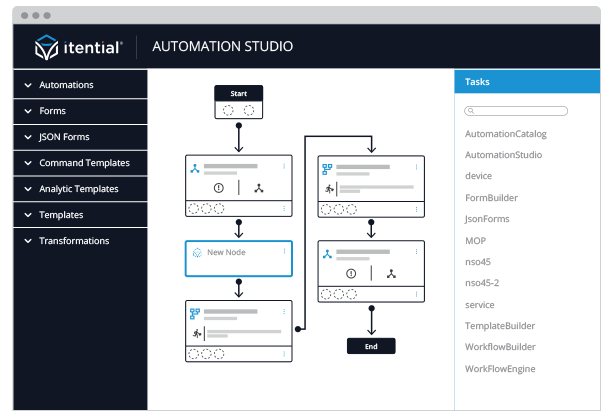
Task: Select TemplateBuilder in the Tasks list
Action: (500, 326)
